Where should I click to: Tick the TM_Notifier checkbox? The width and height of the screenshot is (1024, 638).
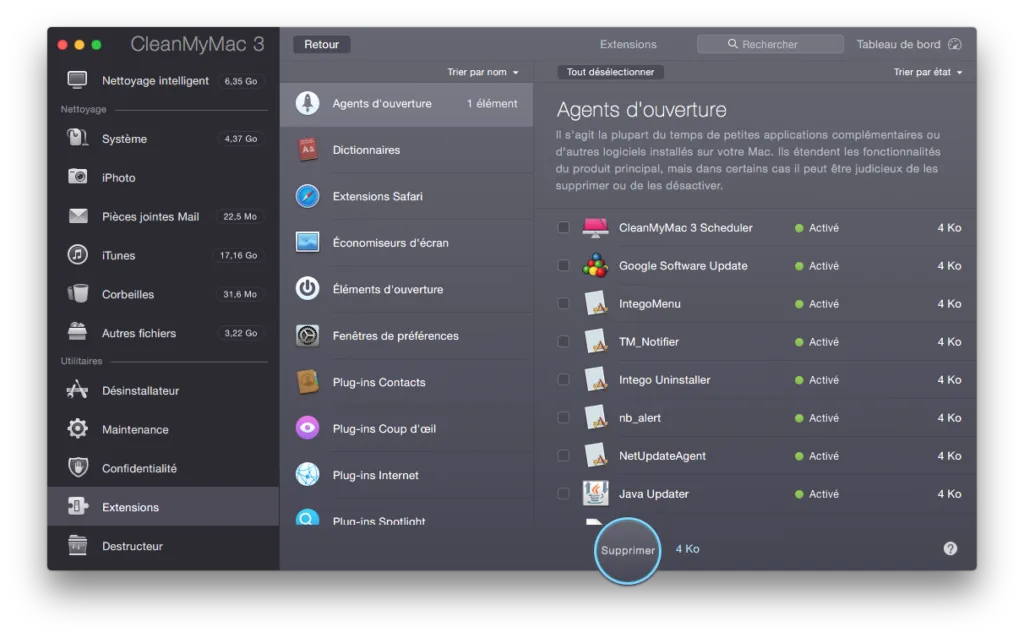[563, 341]
